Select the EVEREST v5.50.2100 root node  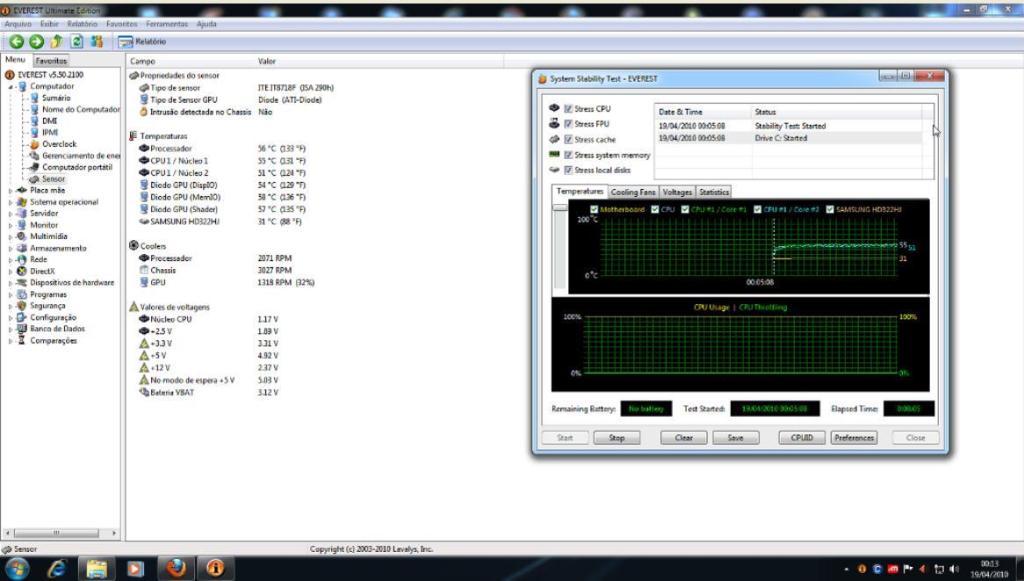click(50, 74)
